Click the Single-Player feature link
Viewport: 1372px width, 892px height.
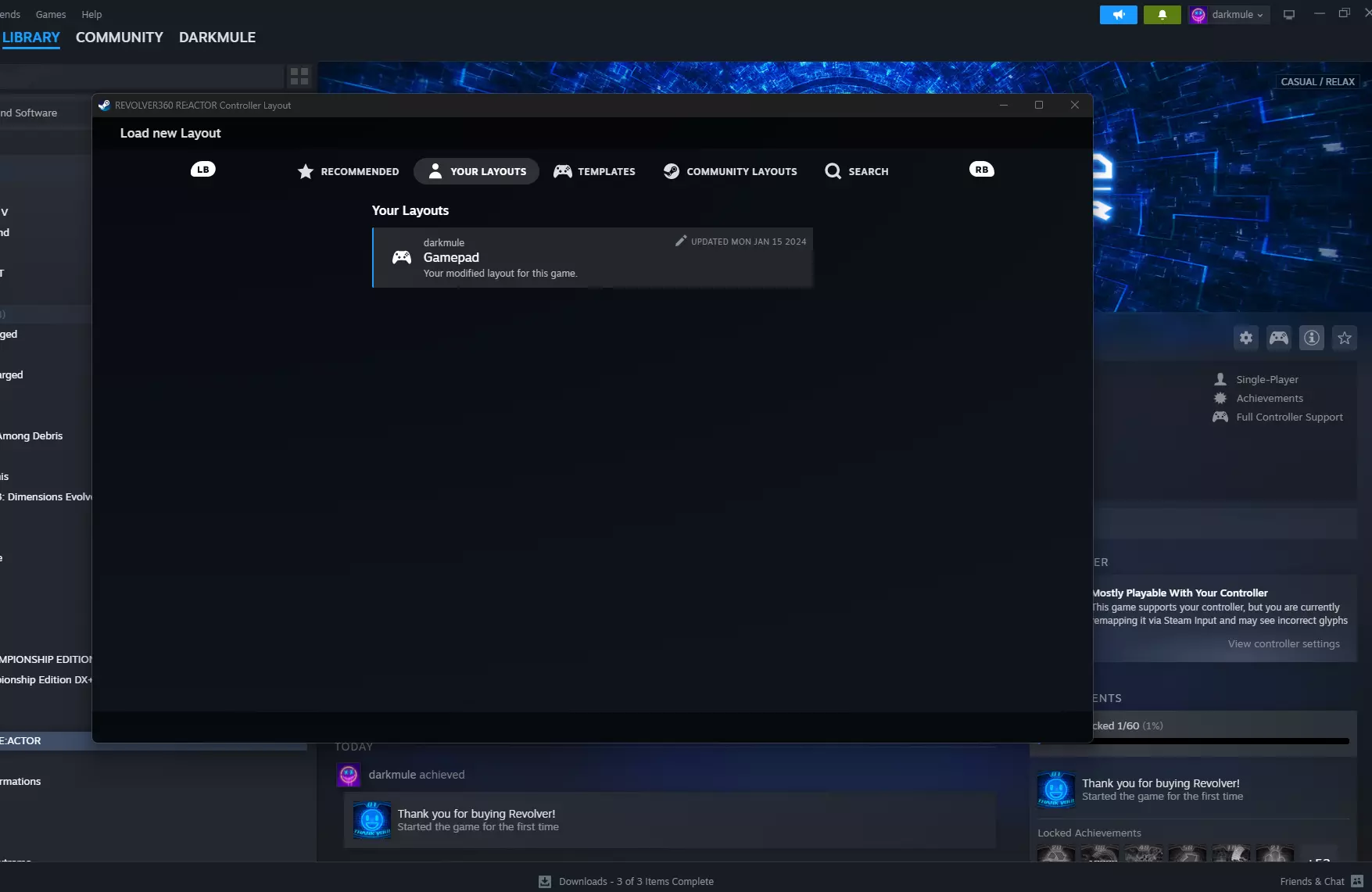pyautogui.click(x=1267, y=380)
